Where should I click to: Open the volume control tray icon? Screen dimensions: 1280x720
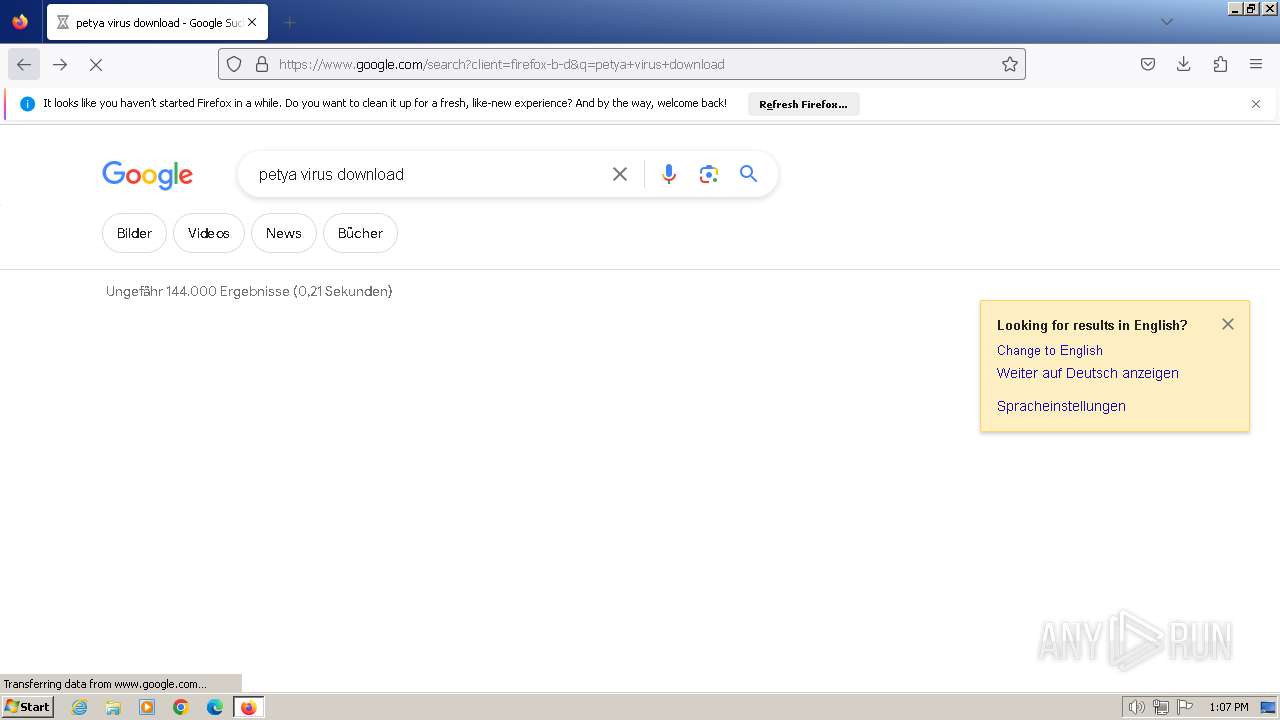tap(1137, 707)
